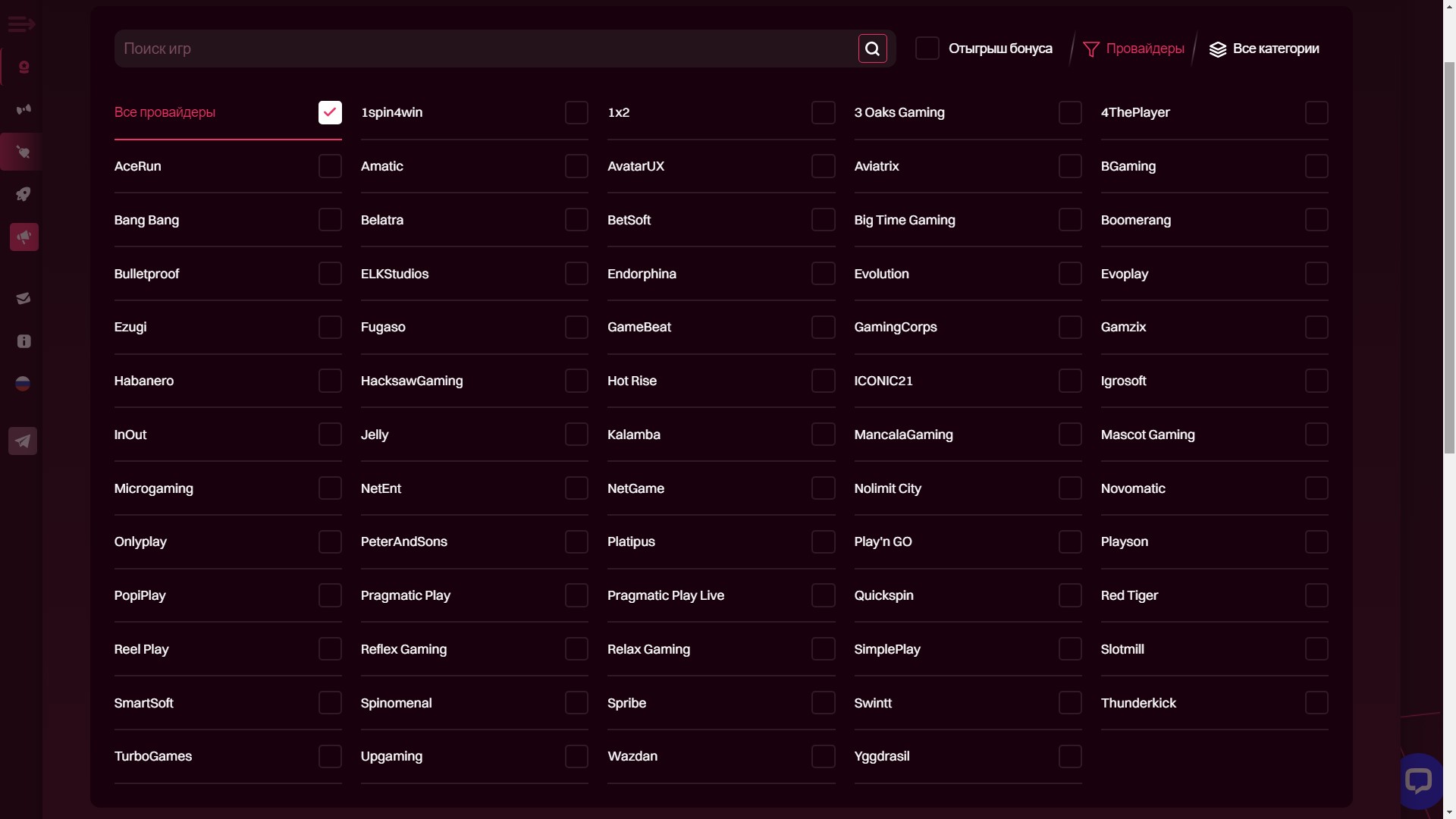Focus the Поиск игр search field

pyautogui.click(x=485, y=49)
